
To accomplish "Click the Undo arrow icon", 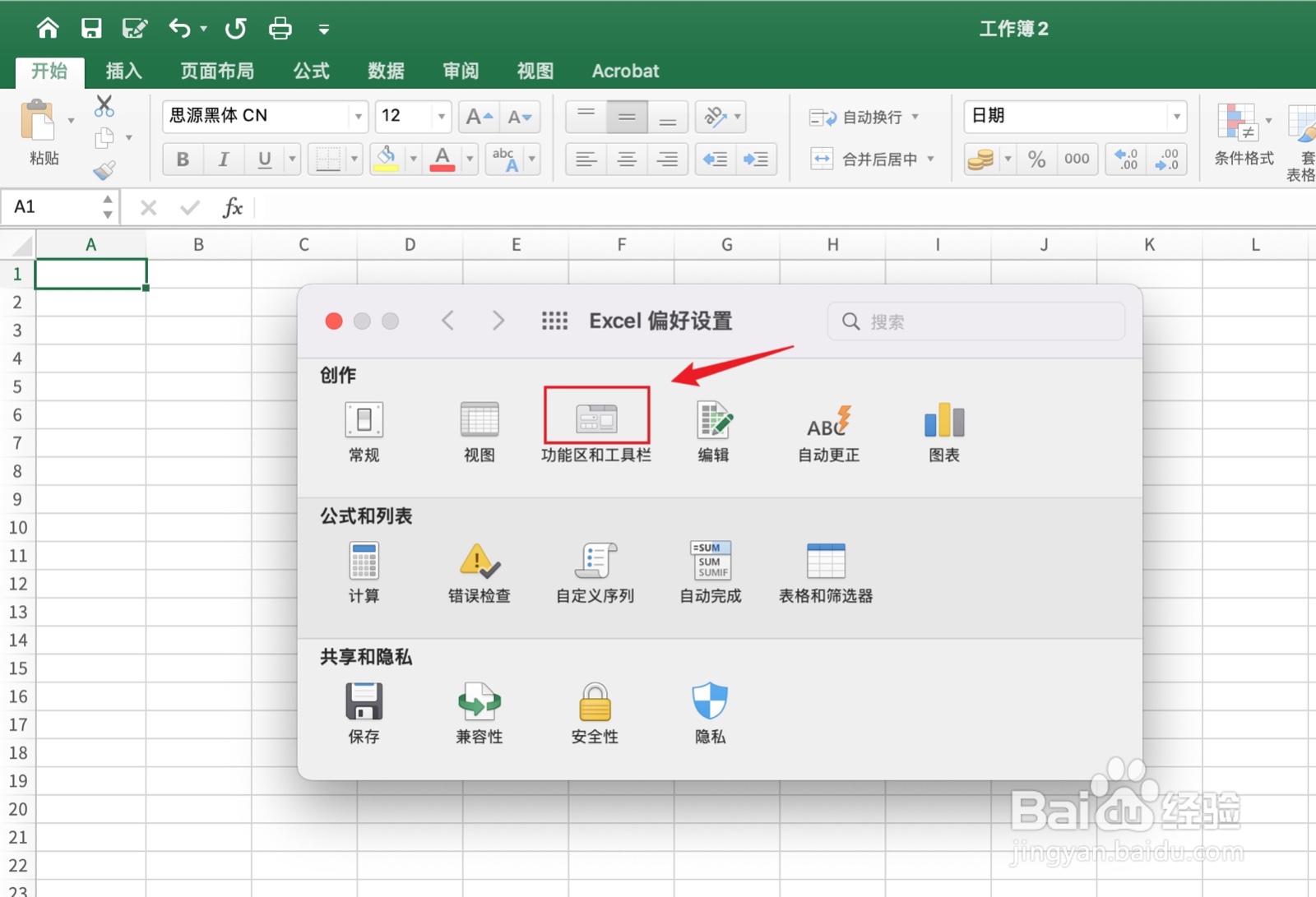I will 179,29.
